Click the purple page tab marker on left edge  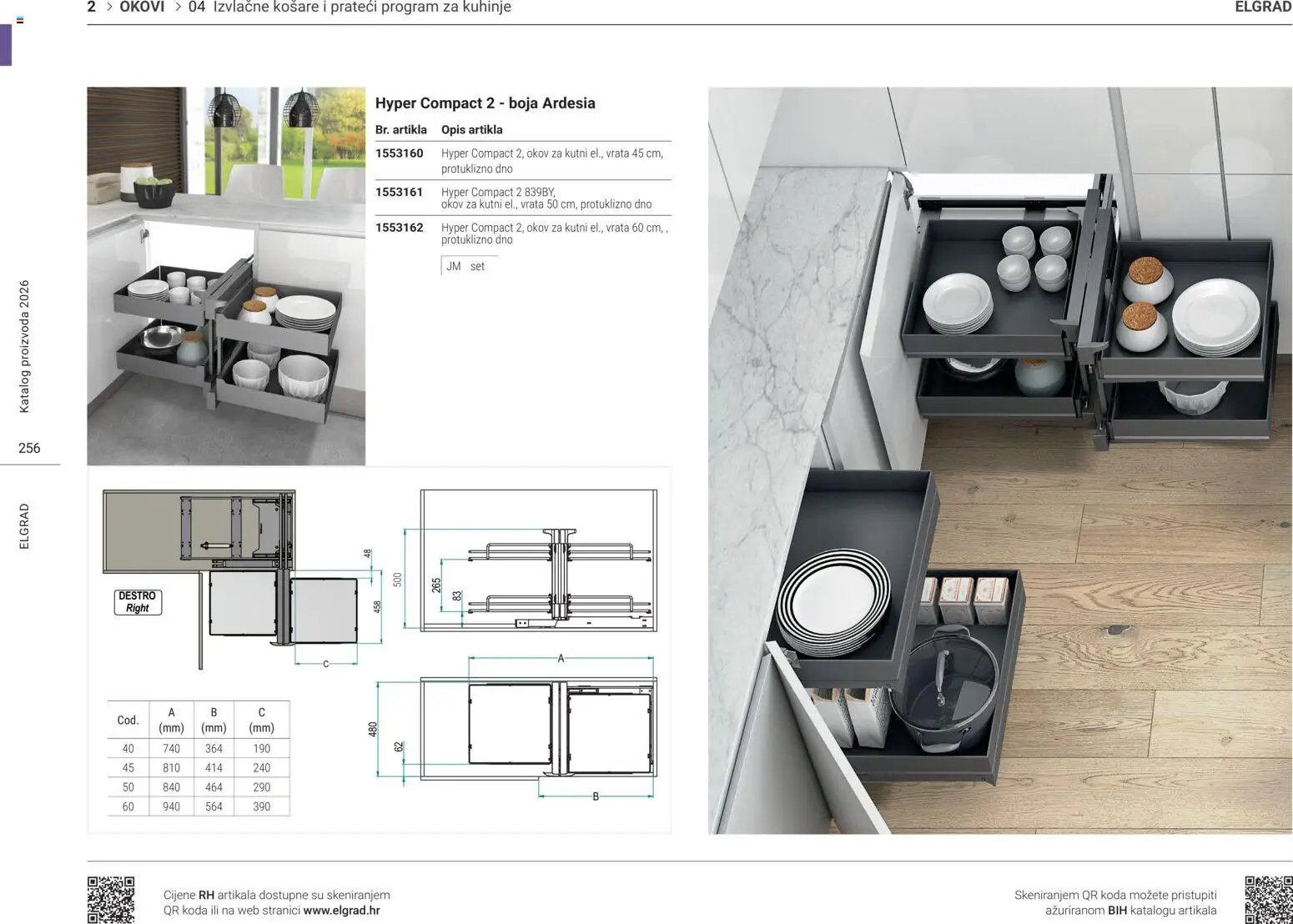[6, 45]
